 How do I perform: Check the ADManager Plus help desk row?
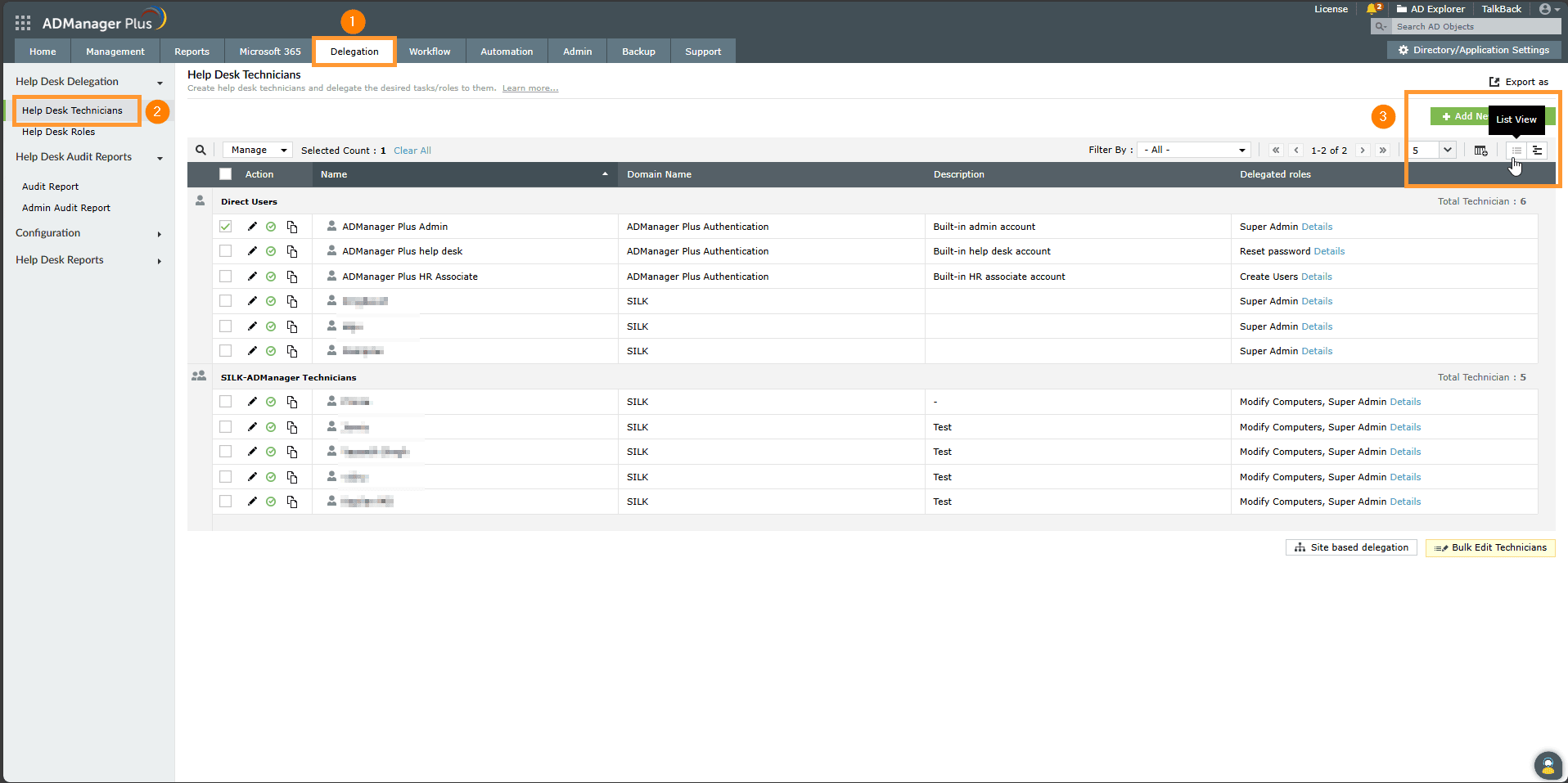[x=226, y=251]
